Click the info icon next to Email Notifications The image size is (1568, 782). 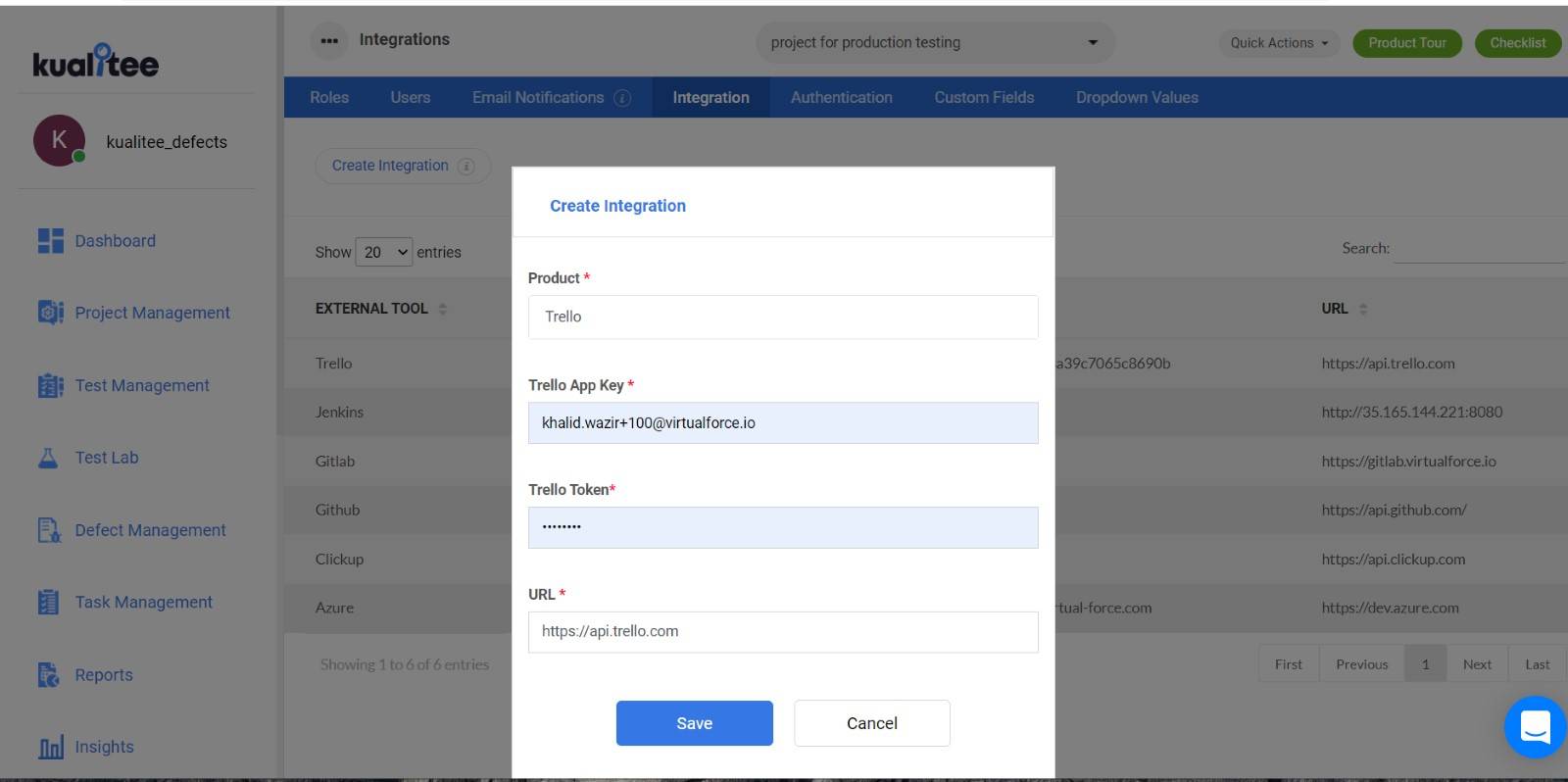point(622,98)
